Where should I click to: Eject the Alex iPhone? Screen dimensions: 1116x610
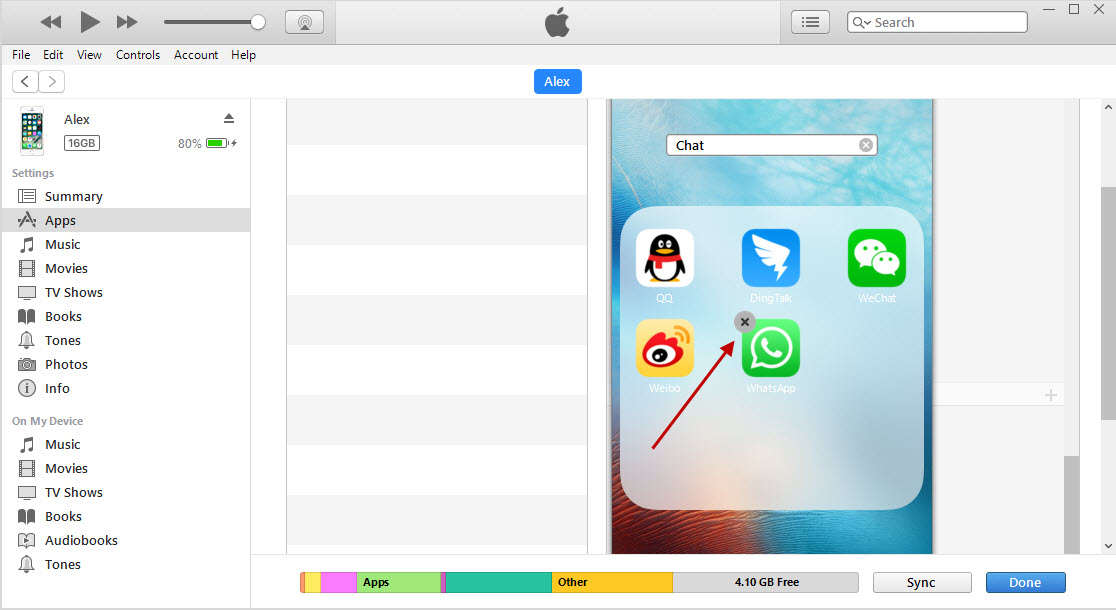tap(228, 118)
